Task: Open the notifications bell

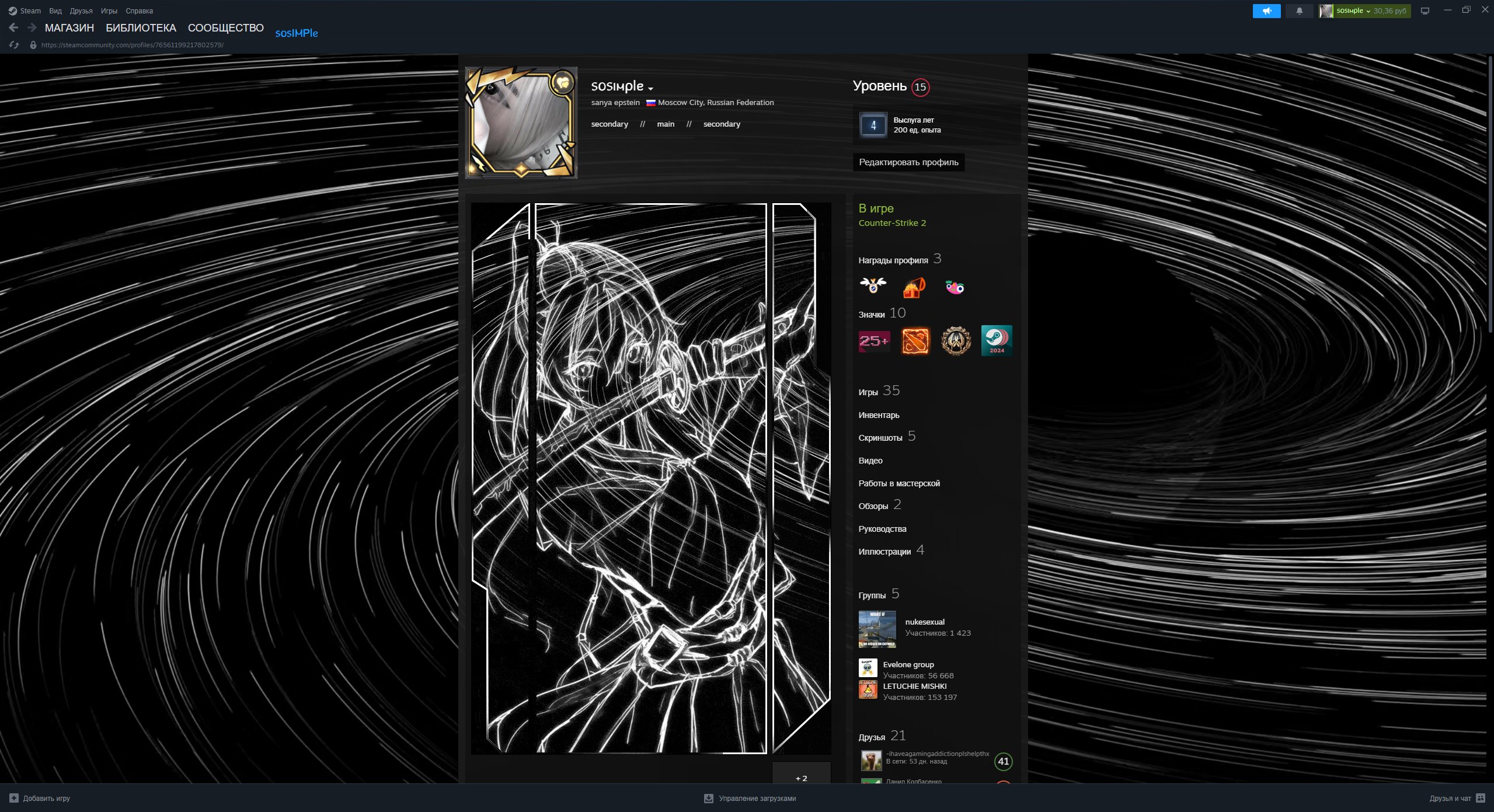Action: 1299,11
